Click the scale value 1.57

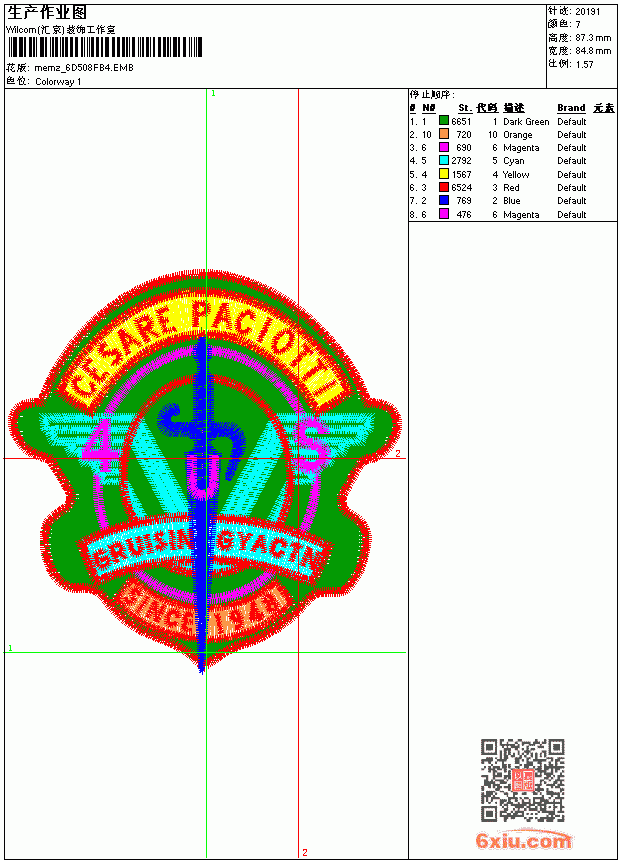click(584, 64)
